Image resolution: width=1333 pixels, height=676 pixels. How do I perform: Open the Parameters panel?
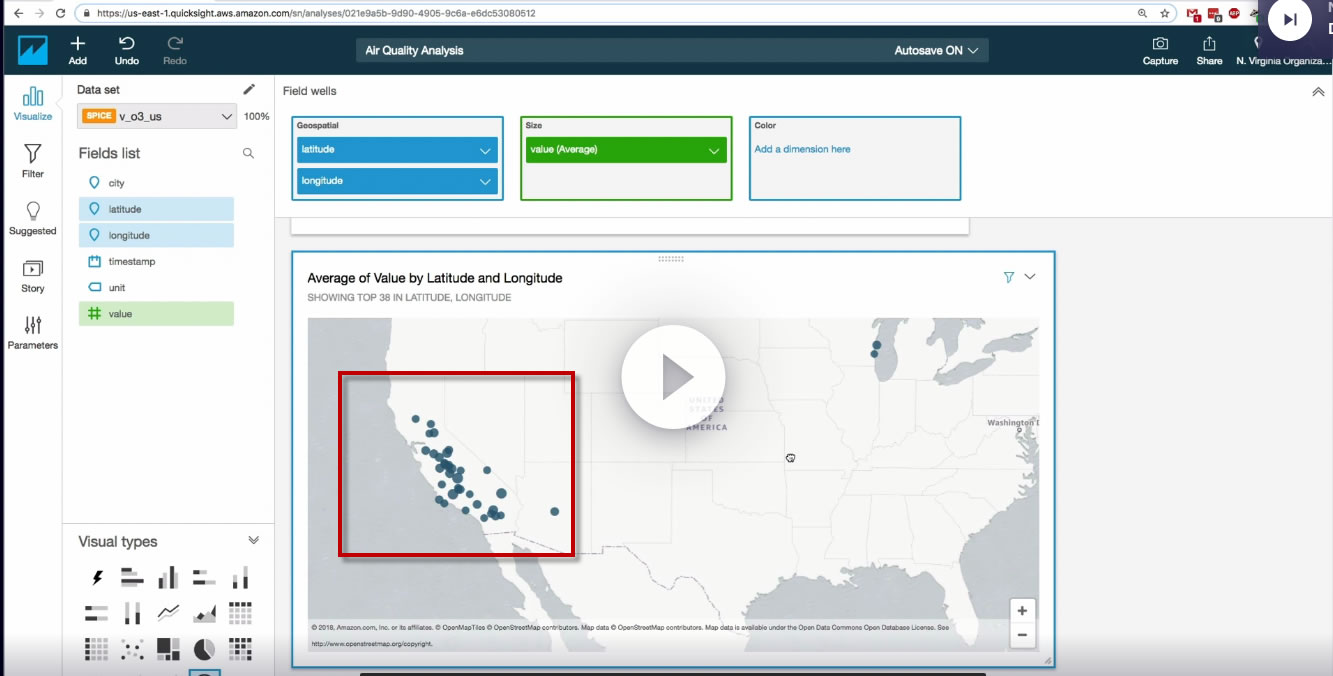(33, 333)
